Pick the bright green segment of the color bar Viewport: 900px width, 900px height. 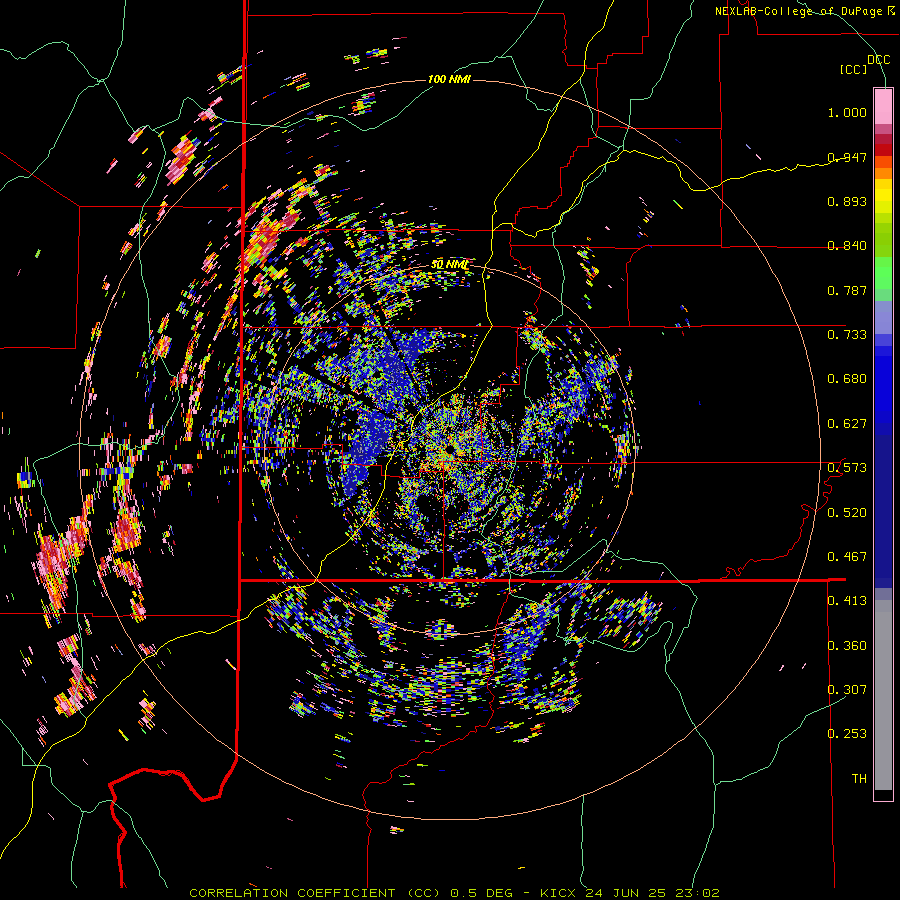point(883,273)
